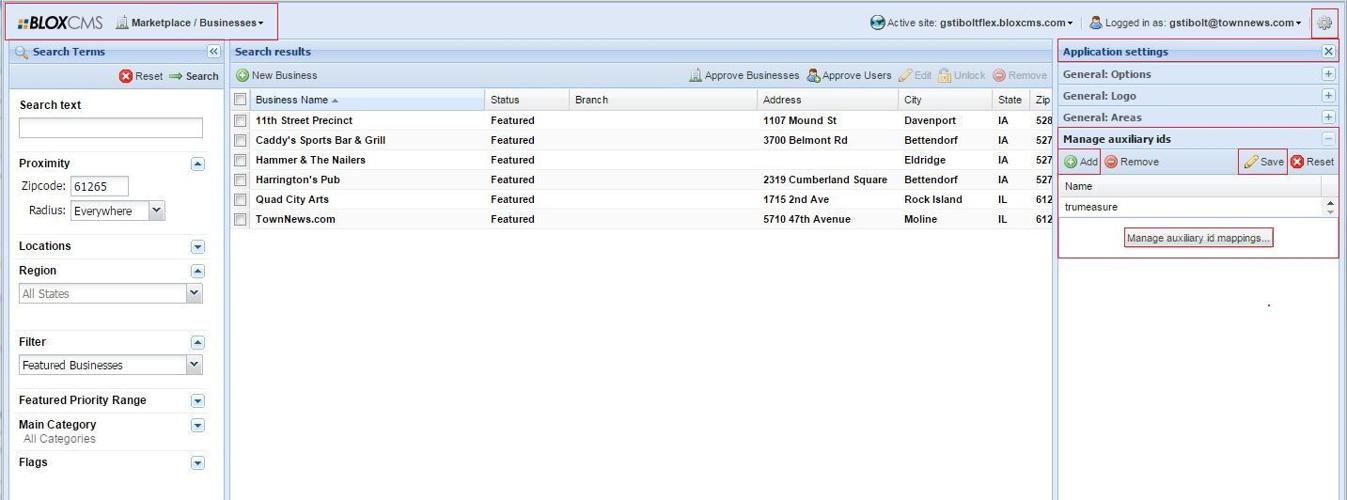Click Remove in auxiliary ids panel
Viewport: 1347px width, 500px height.
click(1132, 162)
